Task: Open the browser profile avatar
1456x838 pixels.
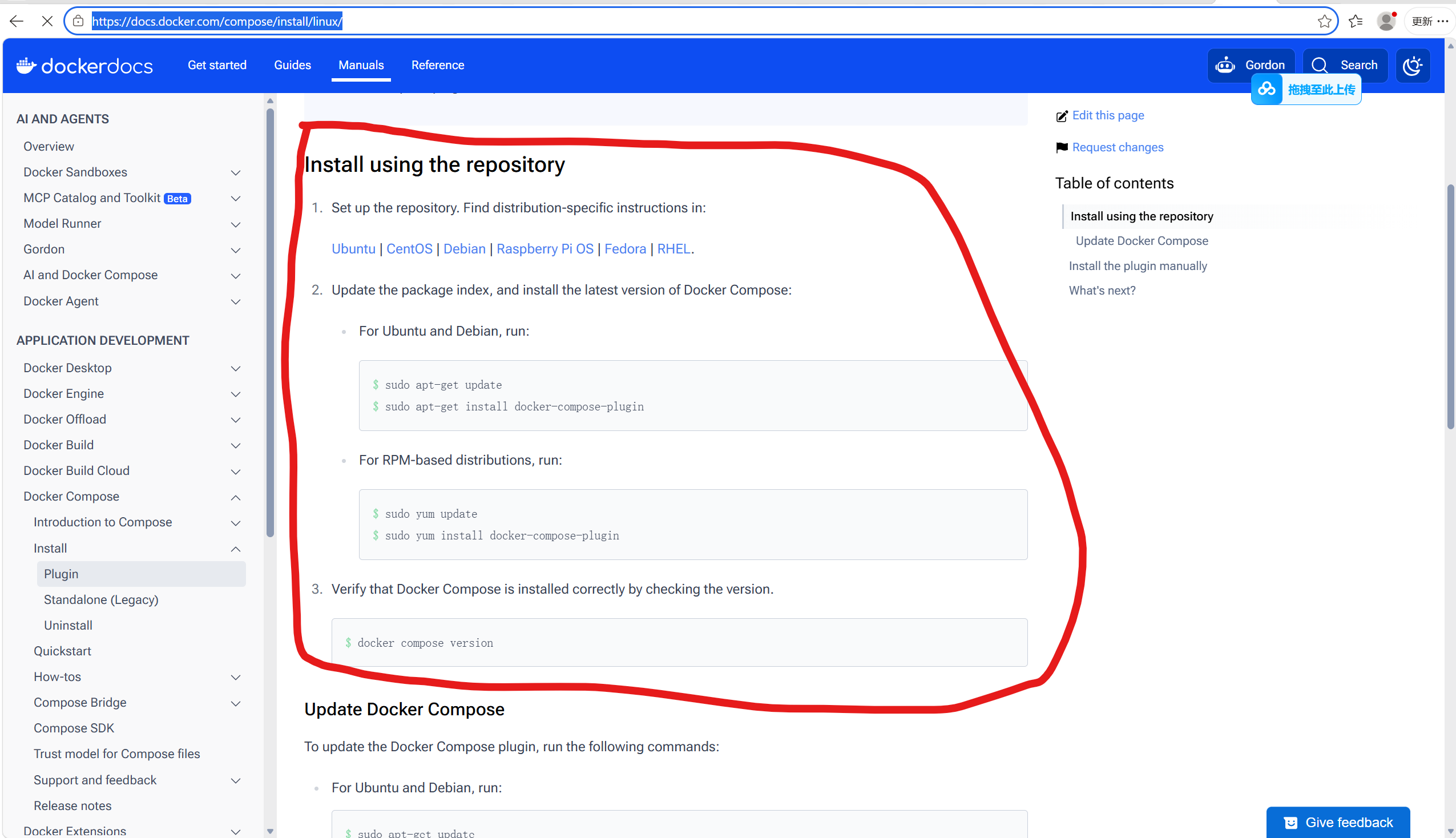Action: (1386, 21)
